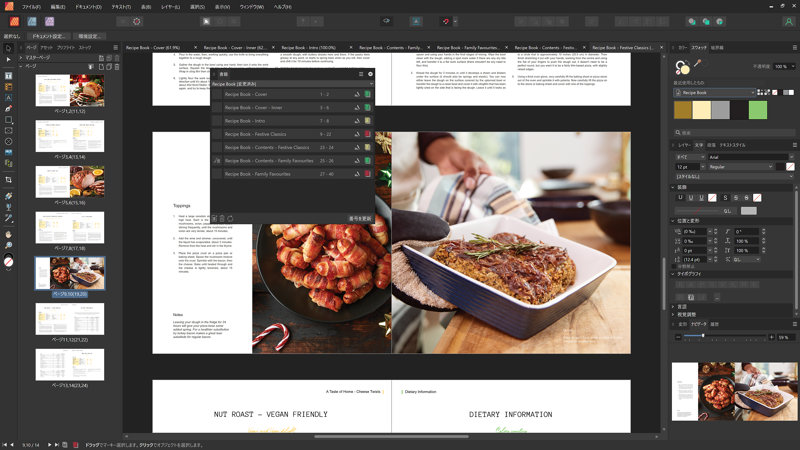The image size is (800, 450).
Task: Pick the gold colour swatch
Action: 683,110
